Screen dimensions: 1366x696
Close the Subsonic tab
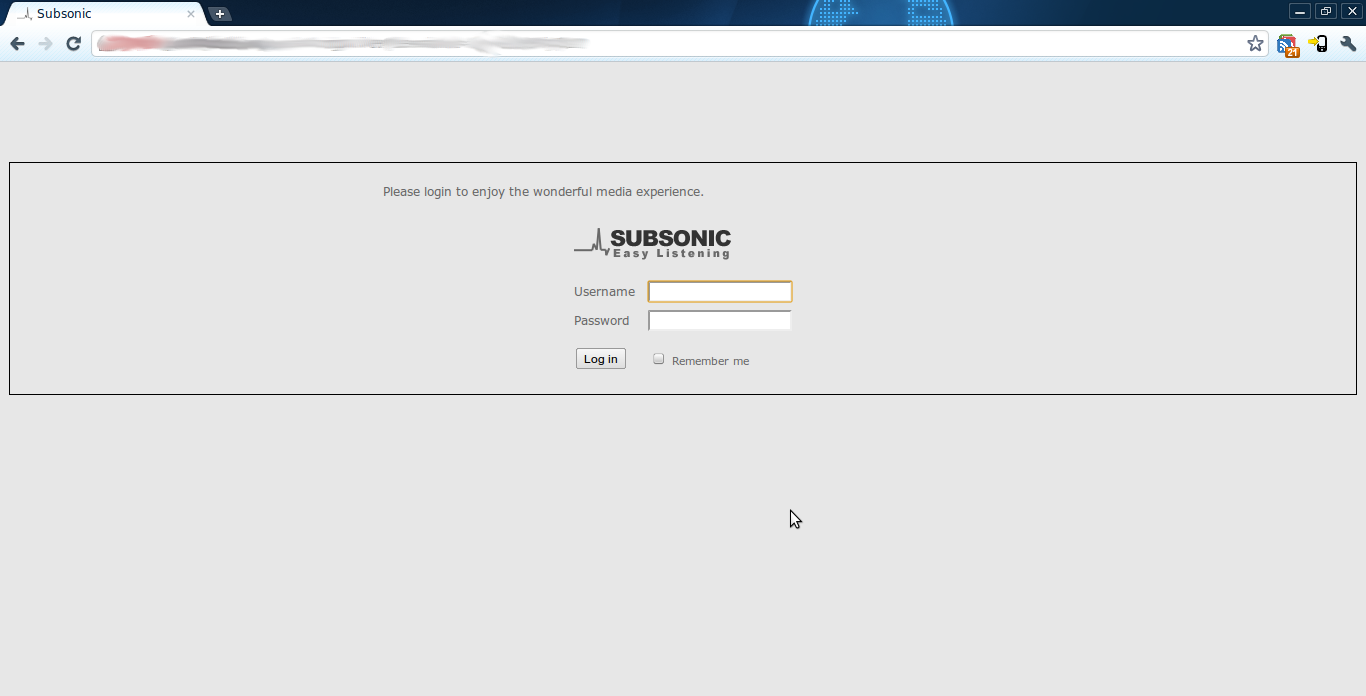(x=191, y=14)
